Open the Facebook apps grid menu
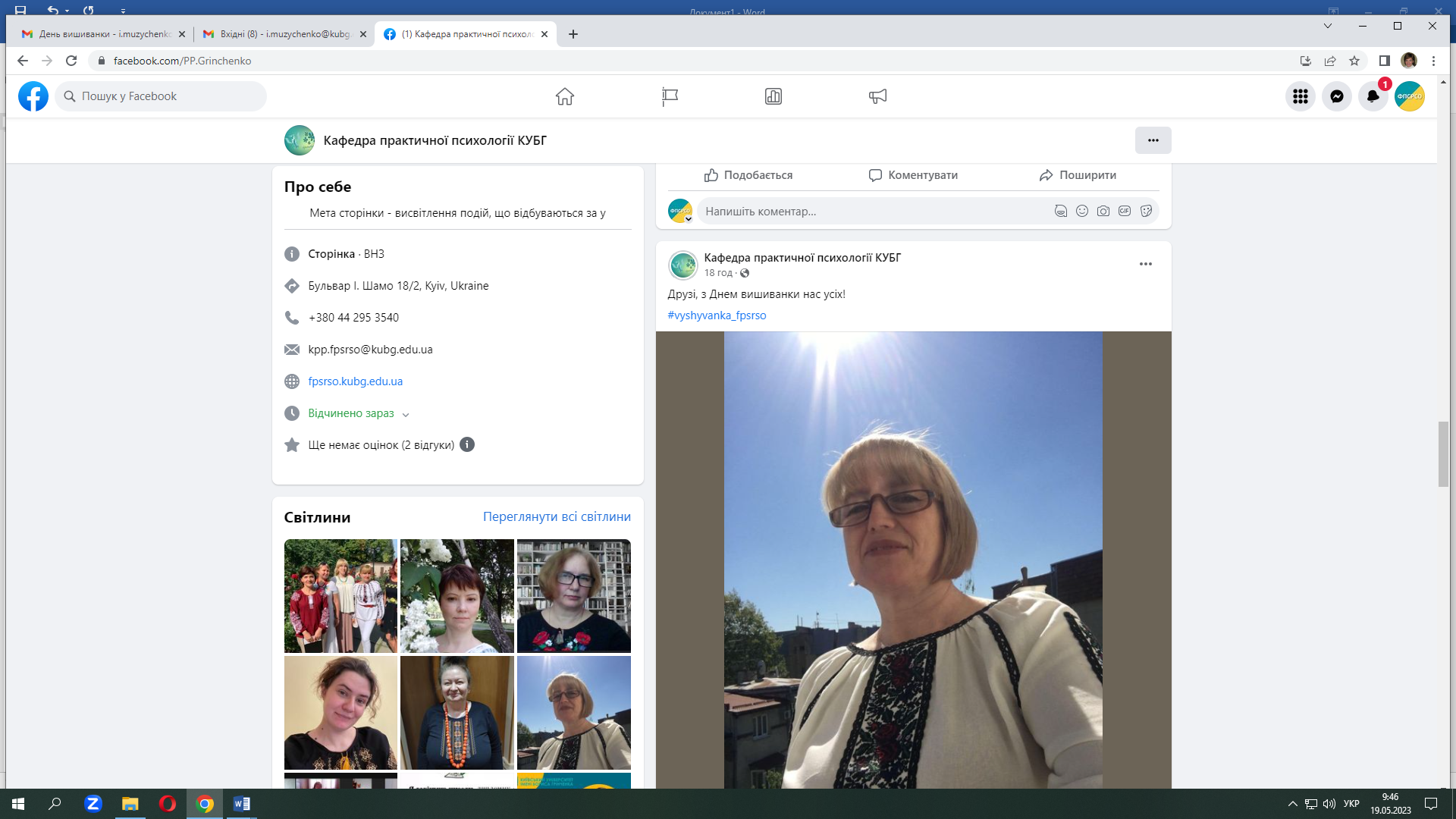 click(1300, 96)
